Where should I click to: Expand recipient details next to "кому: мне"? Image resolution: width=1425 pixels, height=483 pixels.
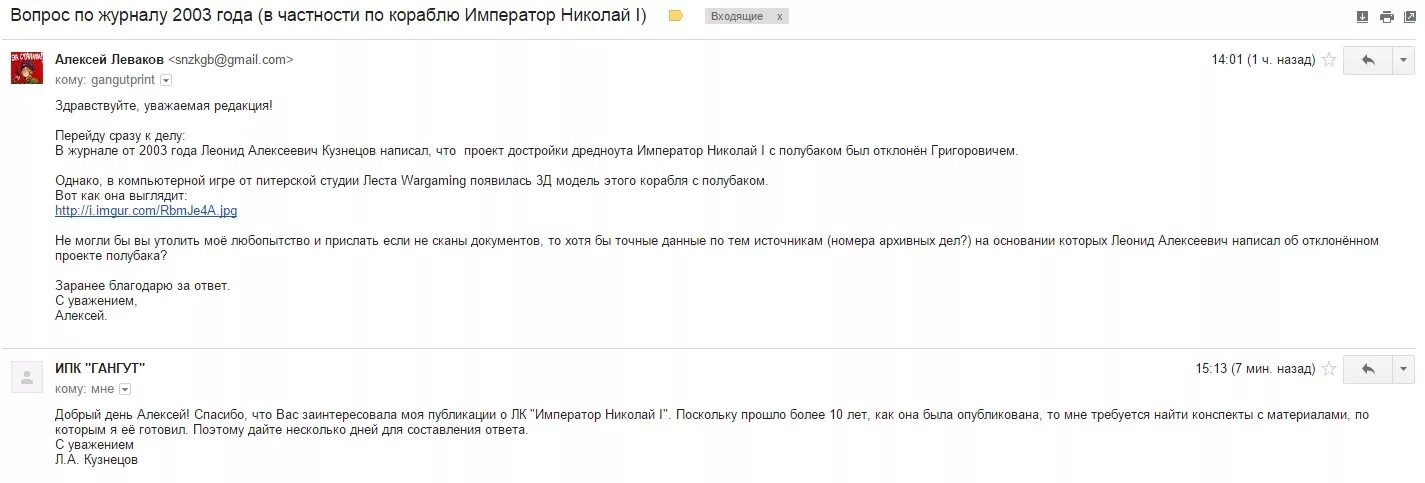coord(125,389)
